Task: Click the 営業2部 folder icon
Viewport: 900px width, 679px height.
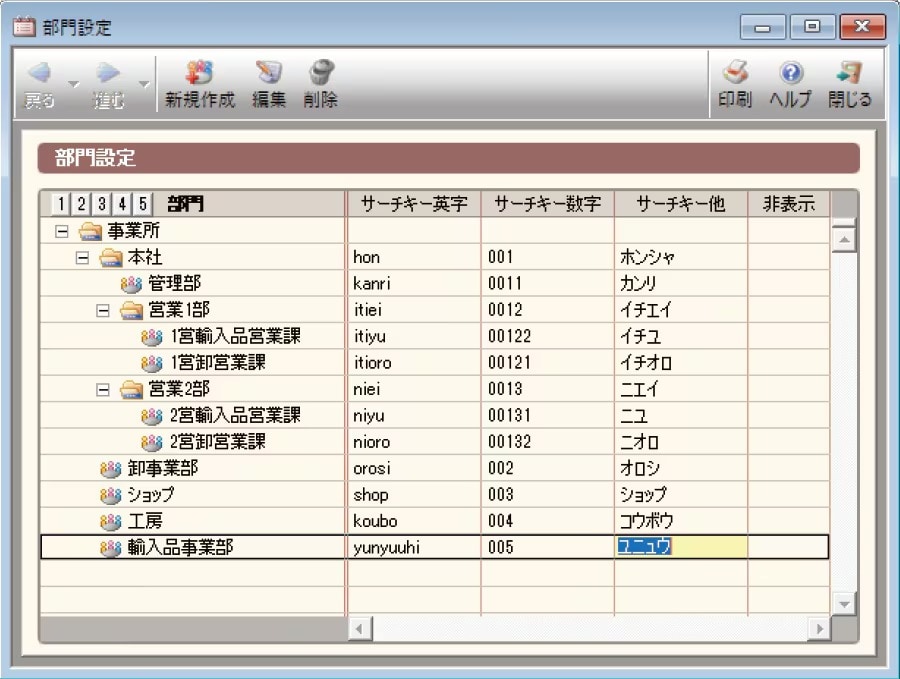Action: pyautogui.click(x=131, y=390)
